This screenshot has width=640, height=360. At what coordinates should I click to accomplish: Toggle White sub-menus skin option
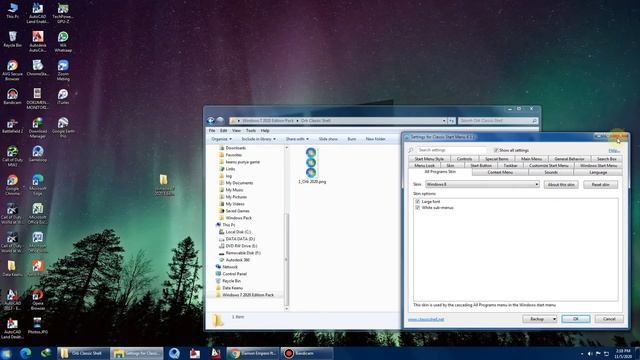418,208
